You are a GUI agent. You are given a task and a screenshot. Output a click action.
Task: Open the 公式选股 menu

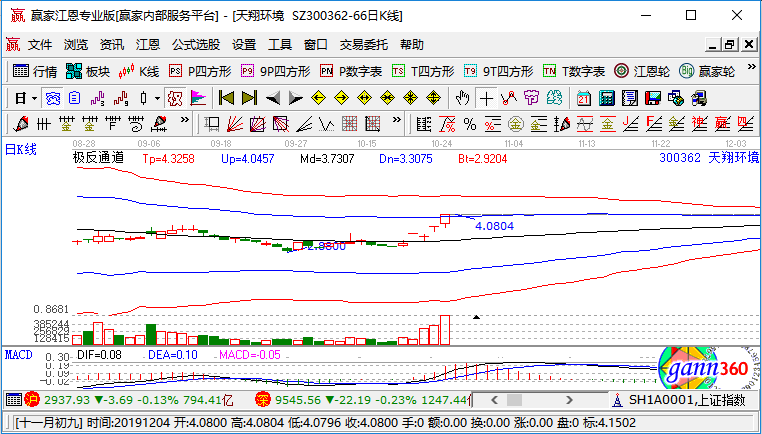[x=195, y=45]
